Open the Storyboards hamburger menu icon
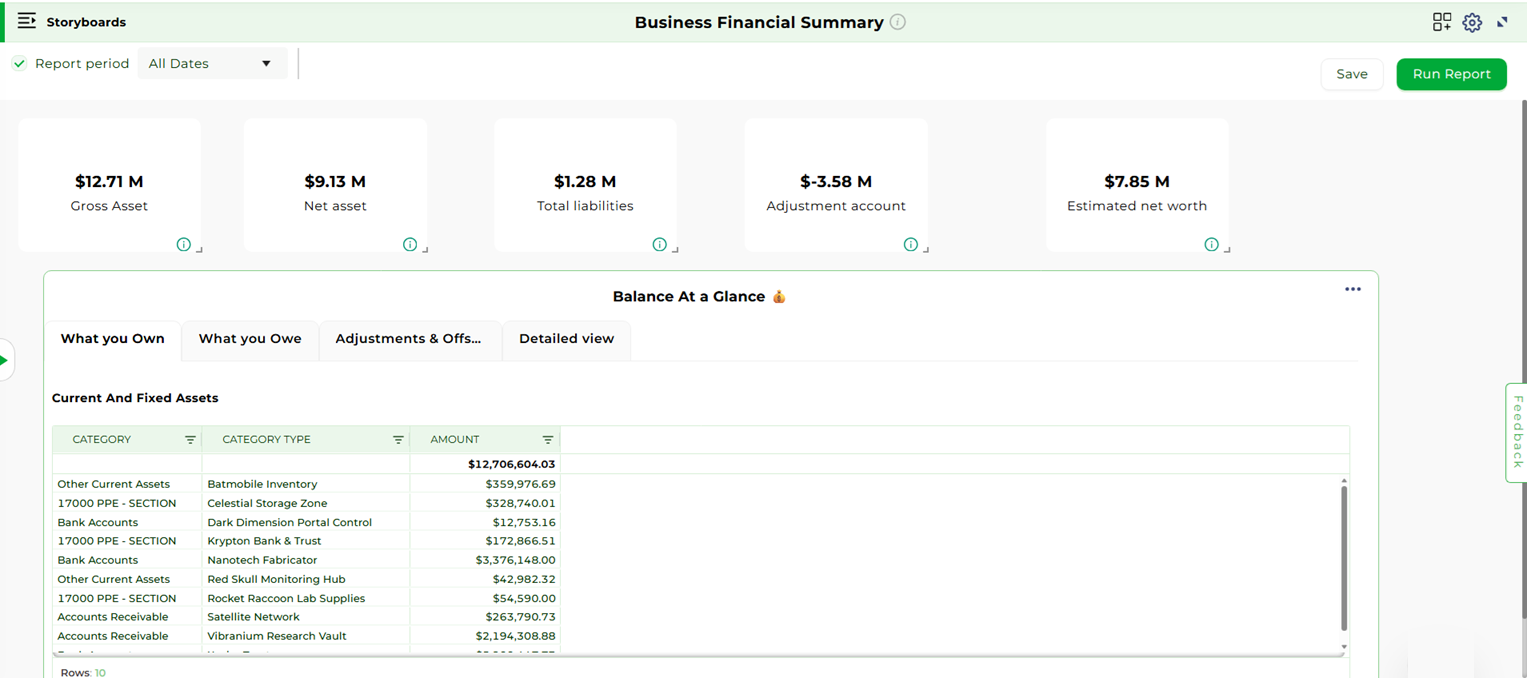The image size is (1527, 678). (x=27, y=21)
